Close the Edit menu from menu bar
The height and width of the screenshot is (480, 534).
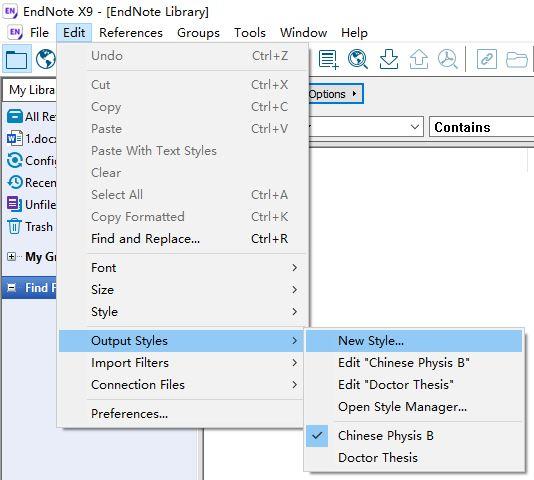(x=74, y=33)
